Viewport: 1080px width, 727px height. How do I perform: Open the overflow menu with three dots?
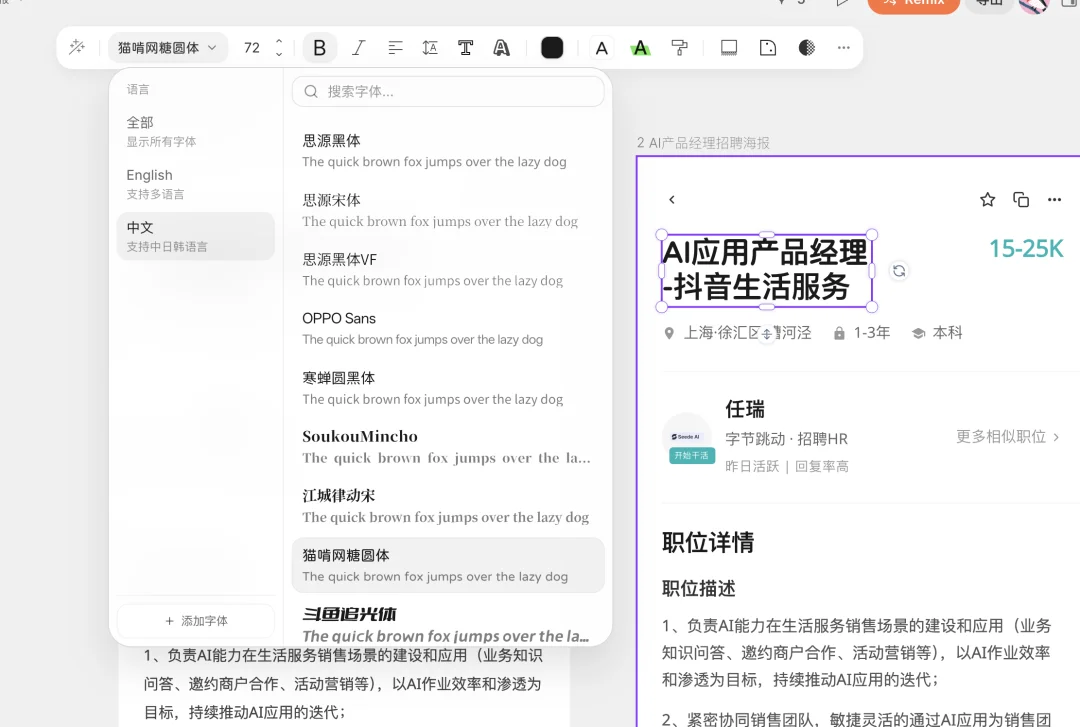point(843,47)
